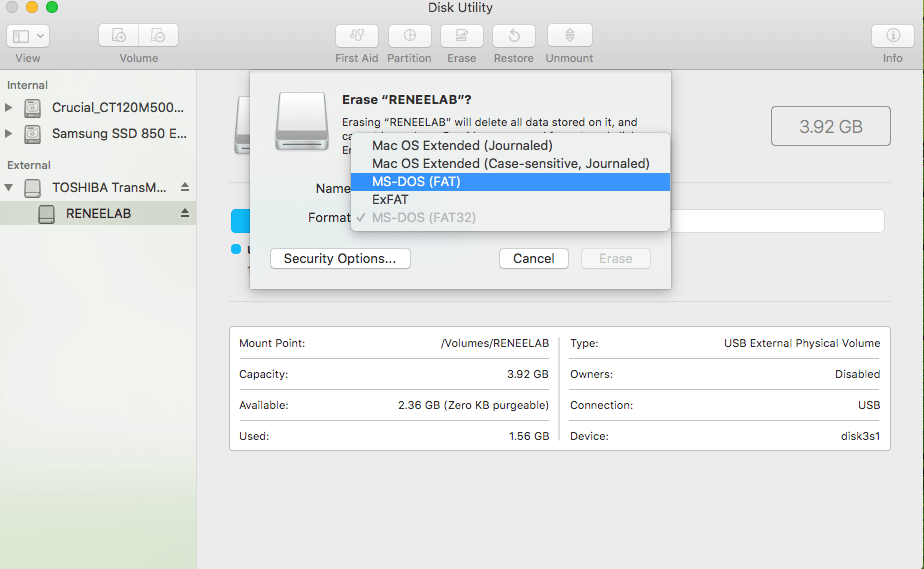
Task: Click the Capacity value 3.92 GB
Action: click(x=527, y=374)
